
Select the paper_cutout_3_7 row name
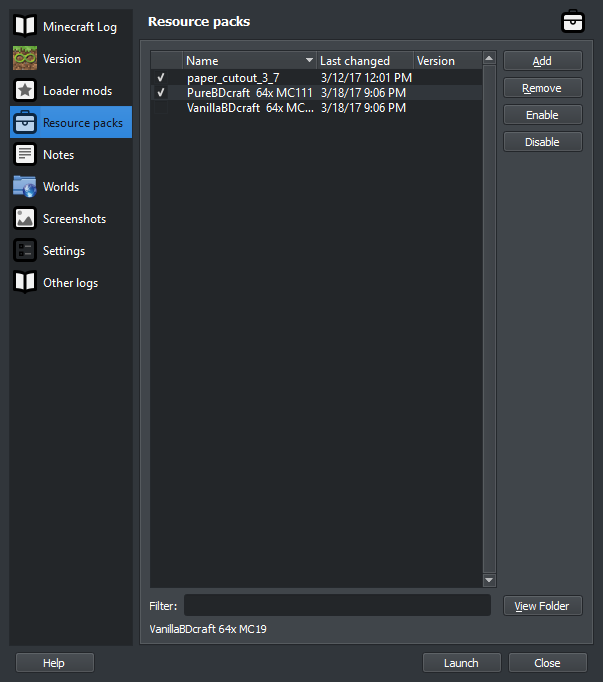pos(233,78)
